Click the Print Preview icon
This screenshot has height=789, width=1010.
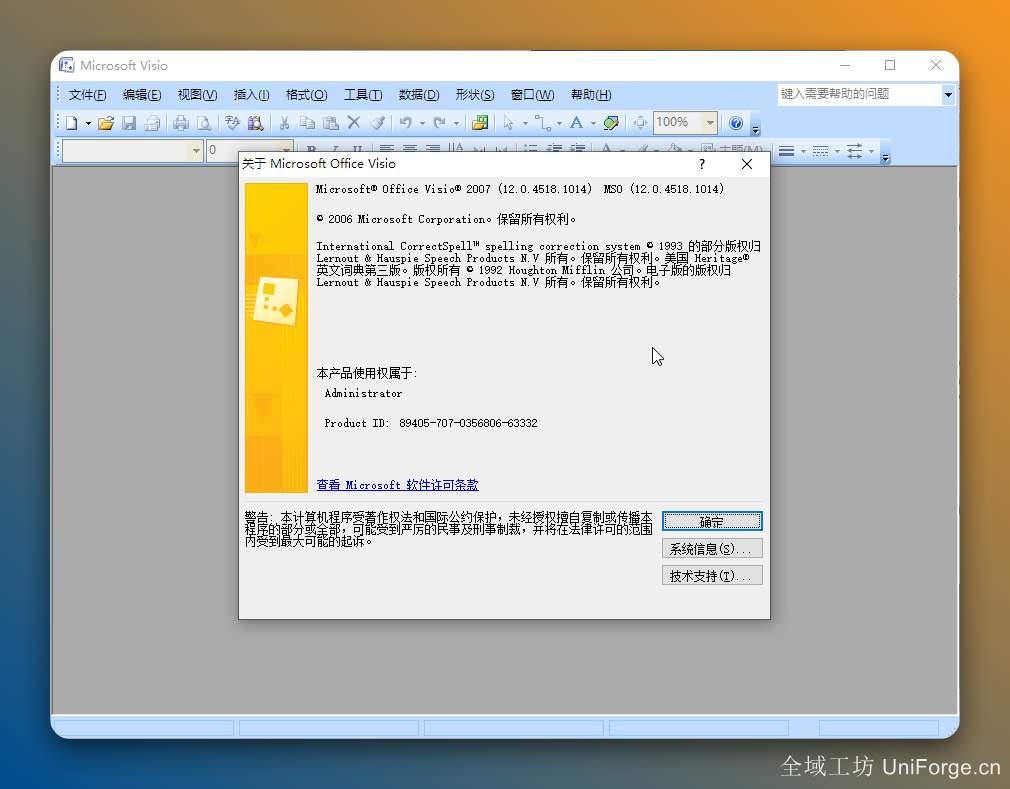204,122
